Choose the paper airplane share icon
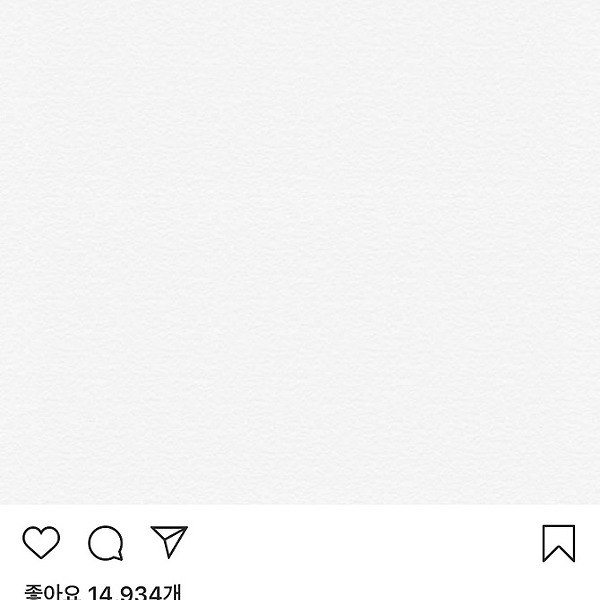 [169, 542]
